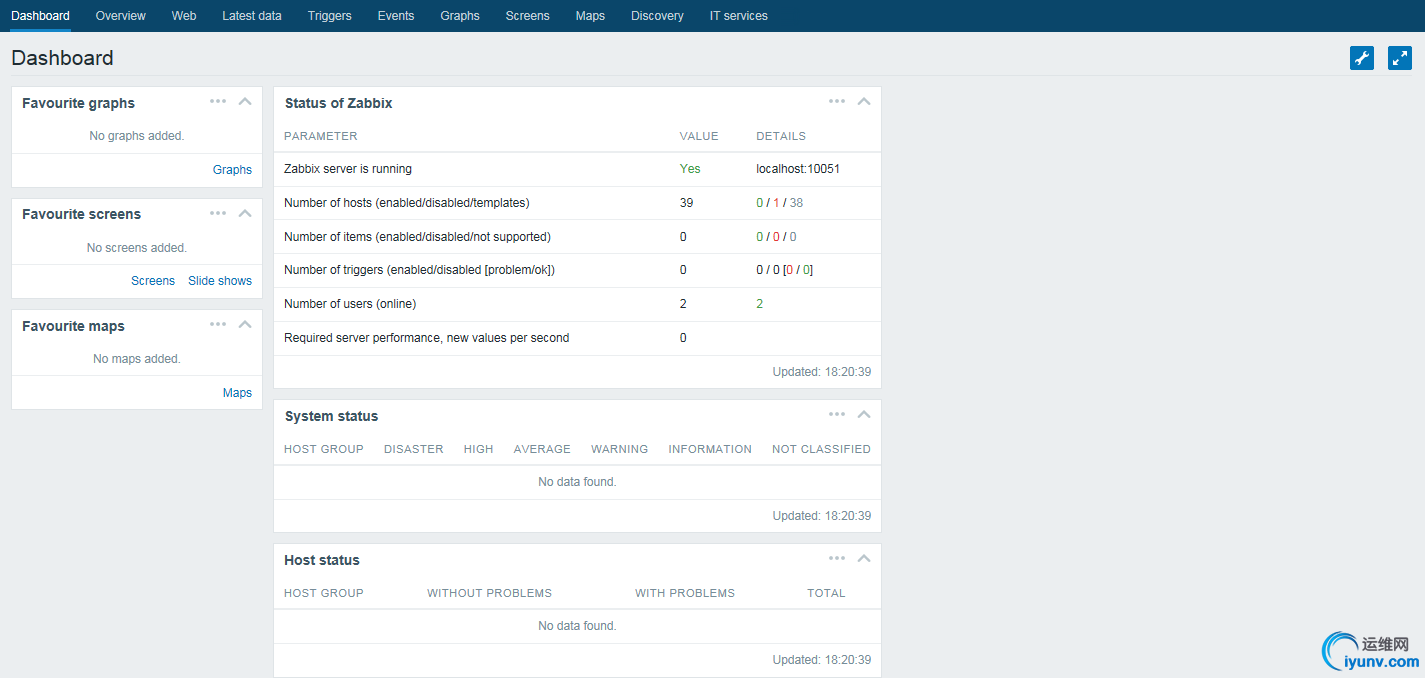Select 'Number of hosts' parameter text
The height and width of the screenshot is (678, 1425).
click(407, 203)
